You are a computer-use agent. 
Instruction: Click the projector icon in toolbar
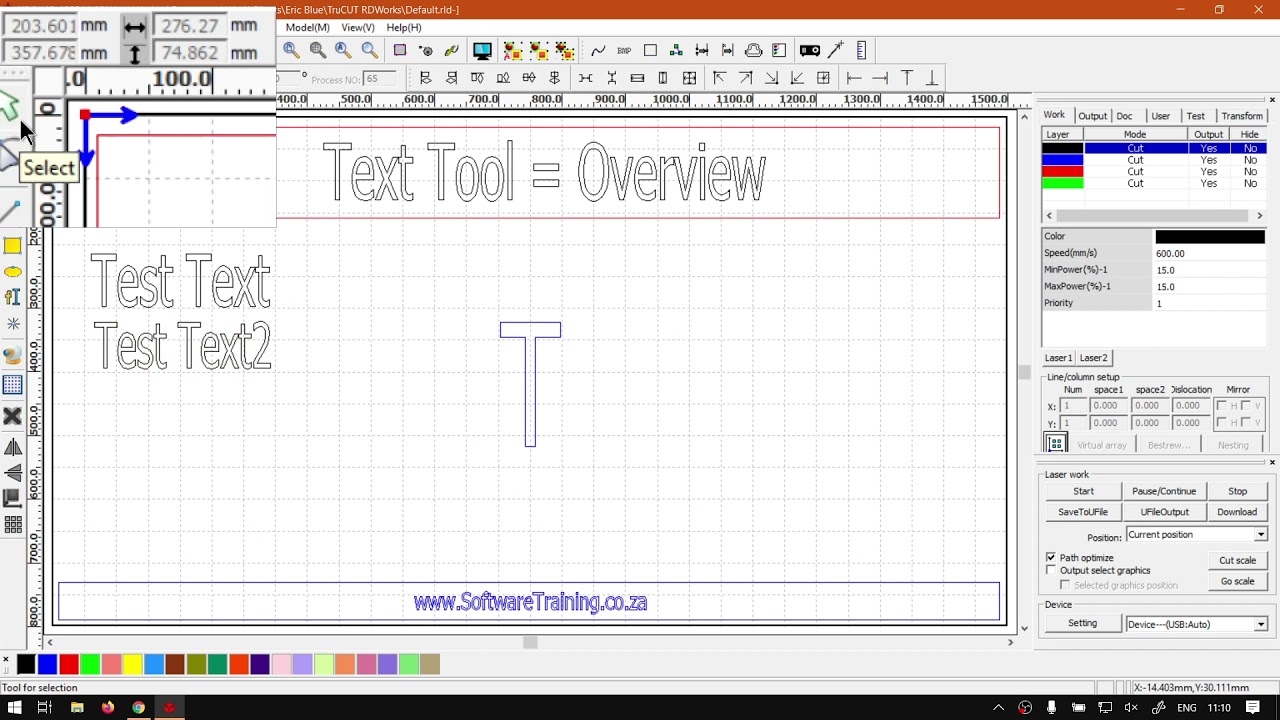tap(810, 50)
